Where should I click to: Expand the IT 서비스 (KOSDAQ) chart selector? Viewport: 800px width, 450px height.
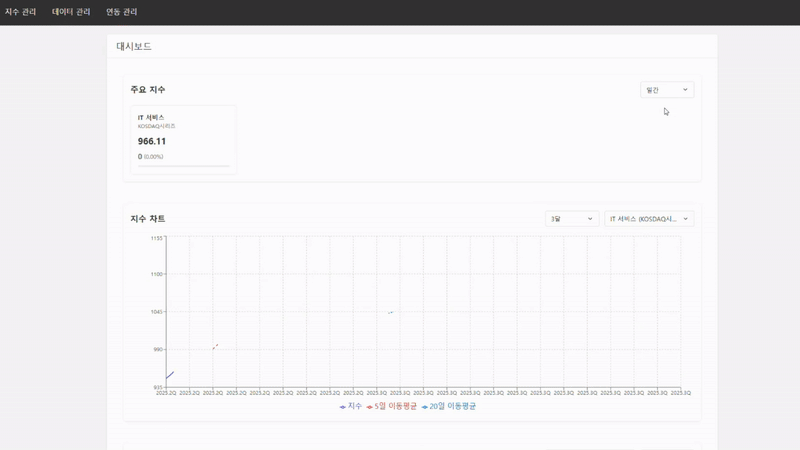[x=649, y=219]
